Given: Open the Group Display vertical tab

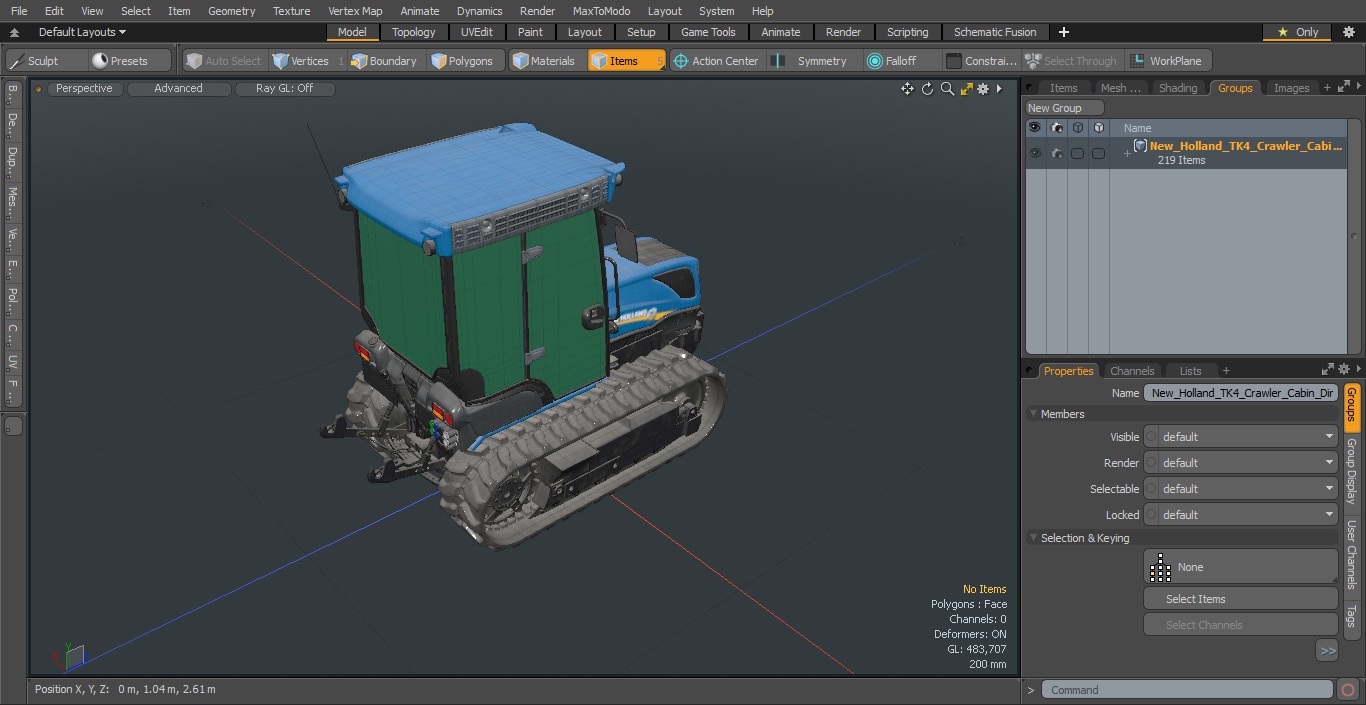Looking at the screenshot, I should (1351, 470).
